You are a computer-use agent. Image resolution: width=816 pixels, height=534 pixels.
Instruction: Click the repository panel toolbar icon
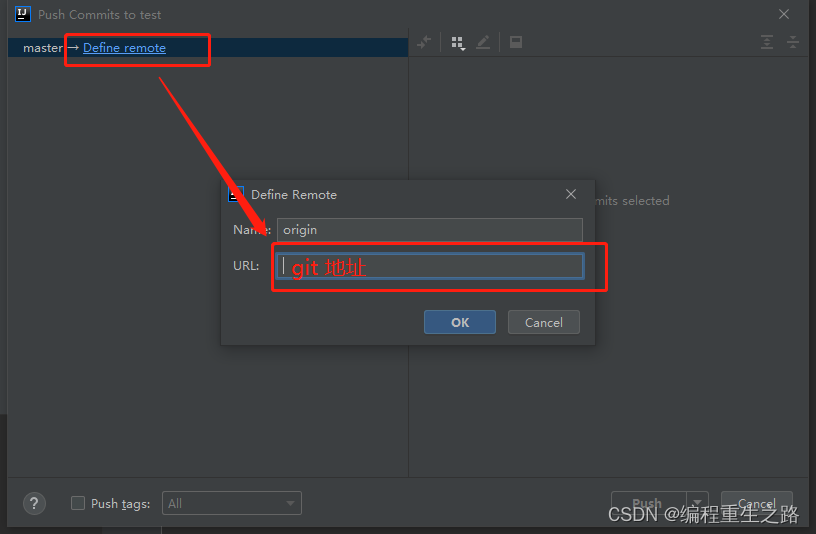point(516,42)
